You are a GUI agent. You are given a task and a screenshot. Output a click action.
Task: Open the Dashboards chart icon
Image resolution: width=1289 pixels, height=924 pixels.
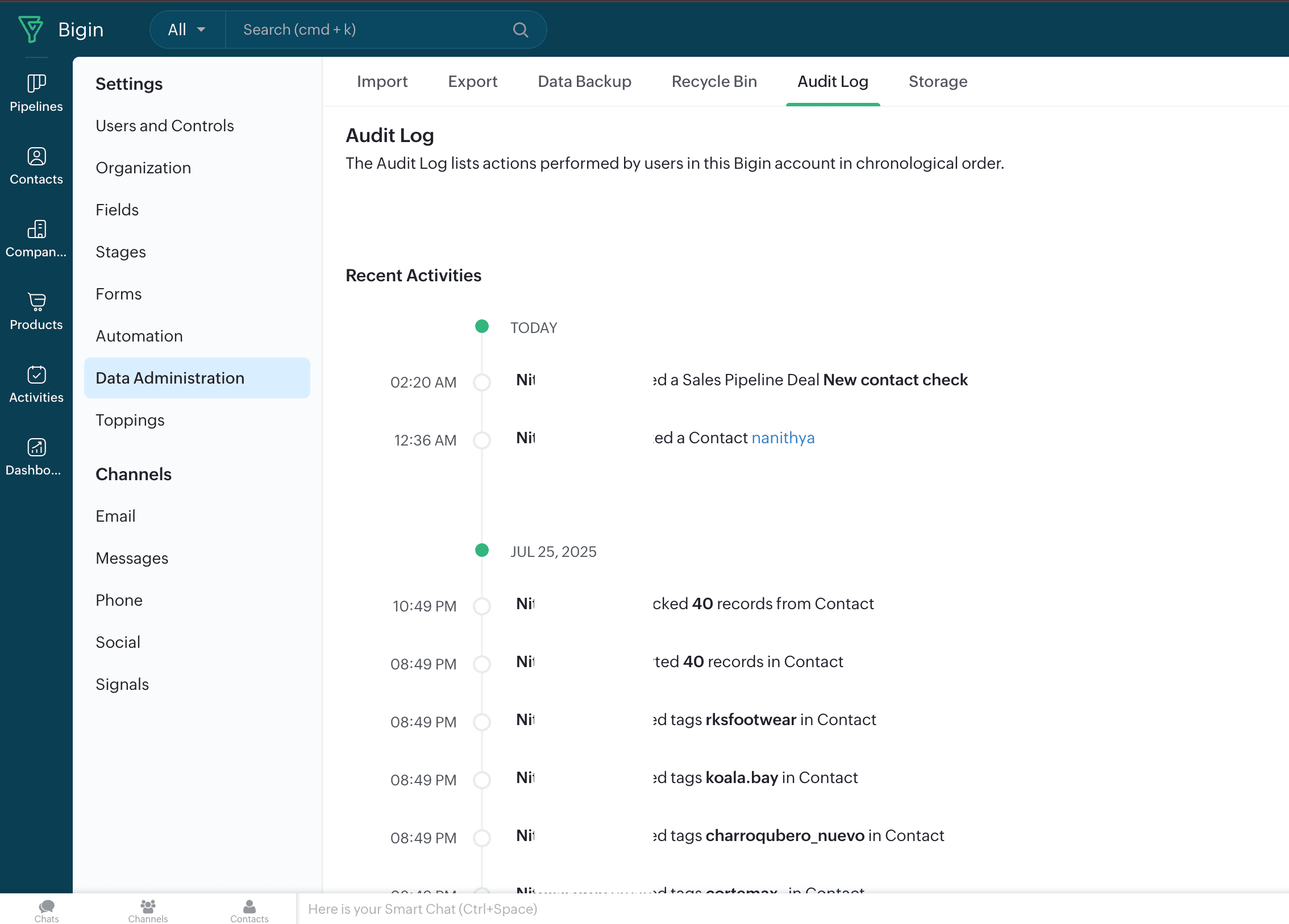(x=36, y=447)
